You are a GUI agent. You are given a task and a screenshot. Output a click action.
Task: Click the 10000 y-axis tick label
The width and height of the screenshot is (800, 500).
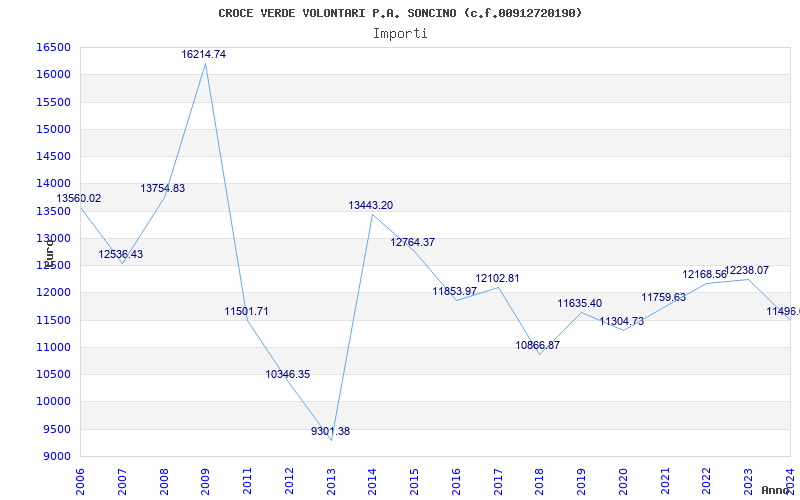(x=53, y=402)
